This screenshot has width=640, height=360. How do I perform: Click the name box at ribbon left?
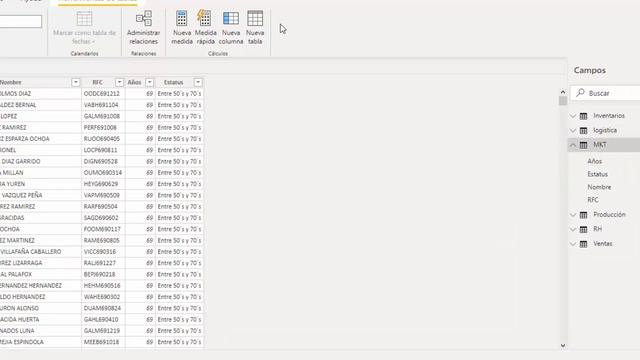[20, 22]
